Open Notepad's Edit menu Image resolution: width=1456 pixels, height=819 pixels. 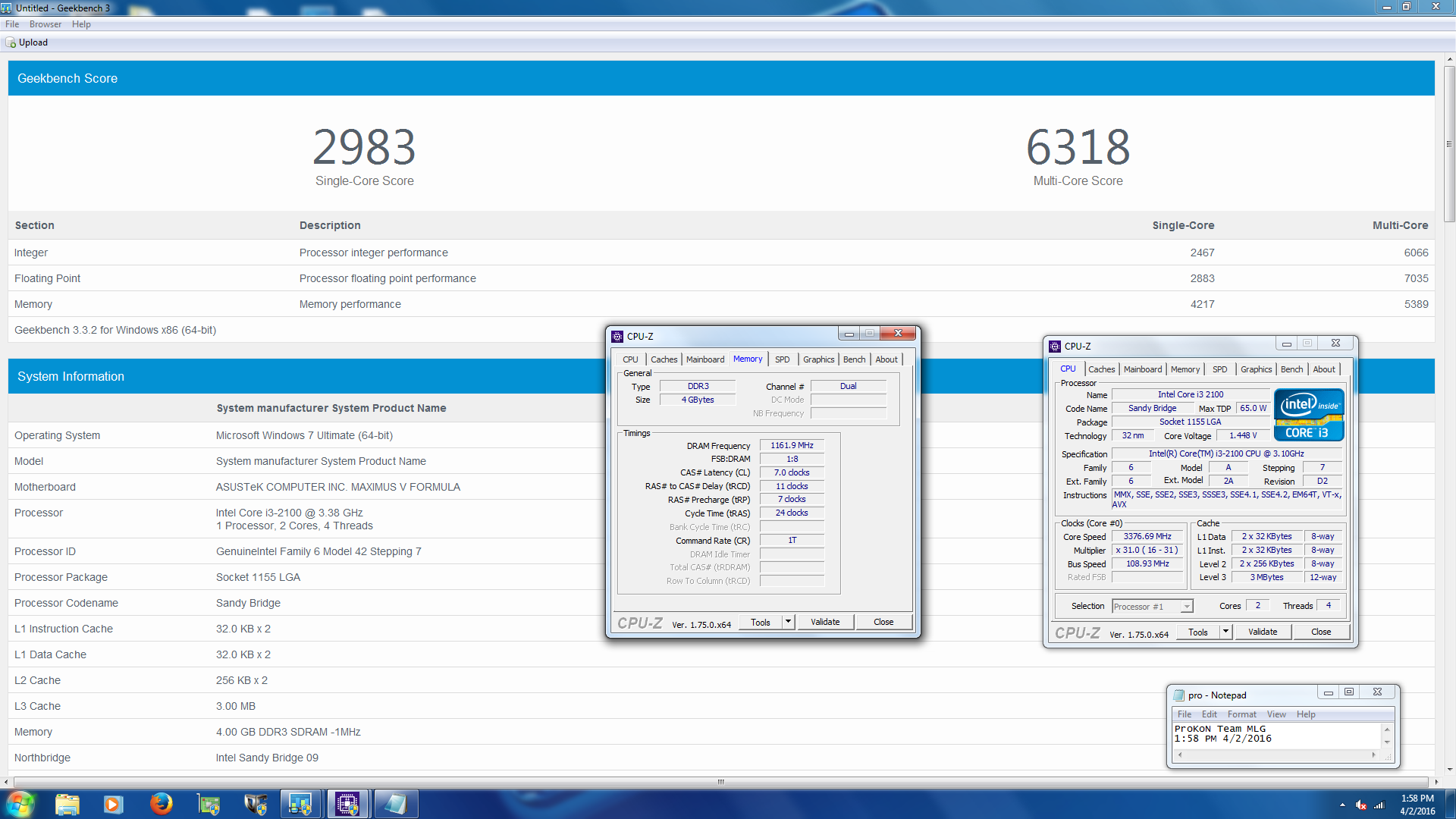click(1209, 714)
